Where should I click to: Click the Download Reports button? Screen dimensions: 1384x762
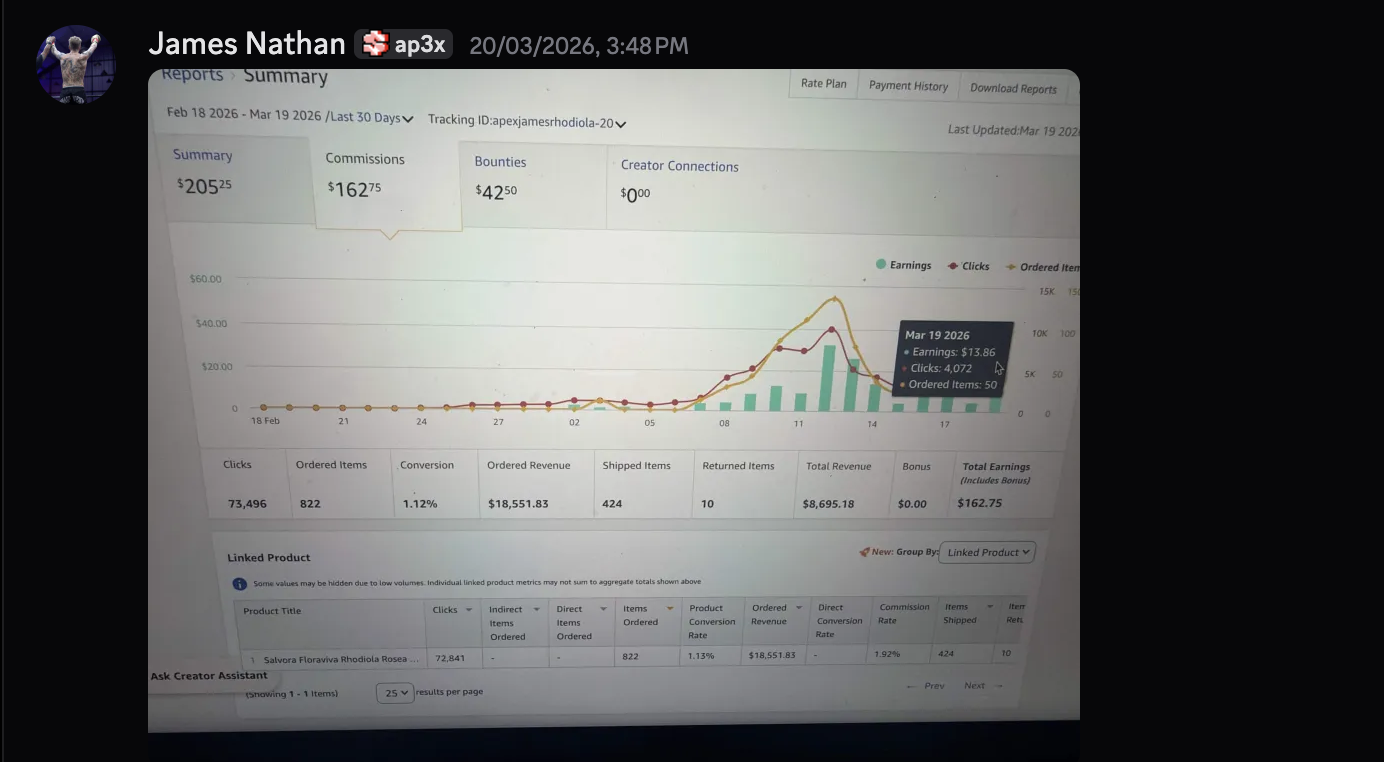coord(1013,88)
